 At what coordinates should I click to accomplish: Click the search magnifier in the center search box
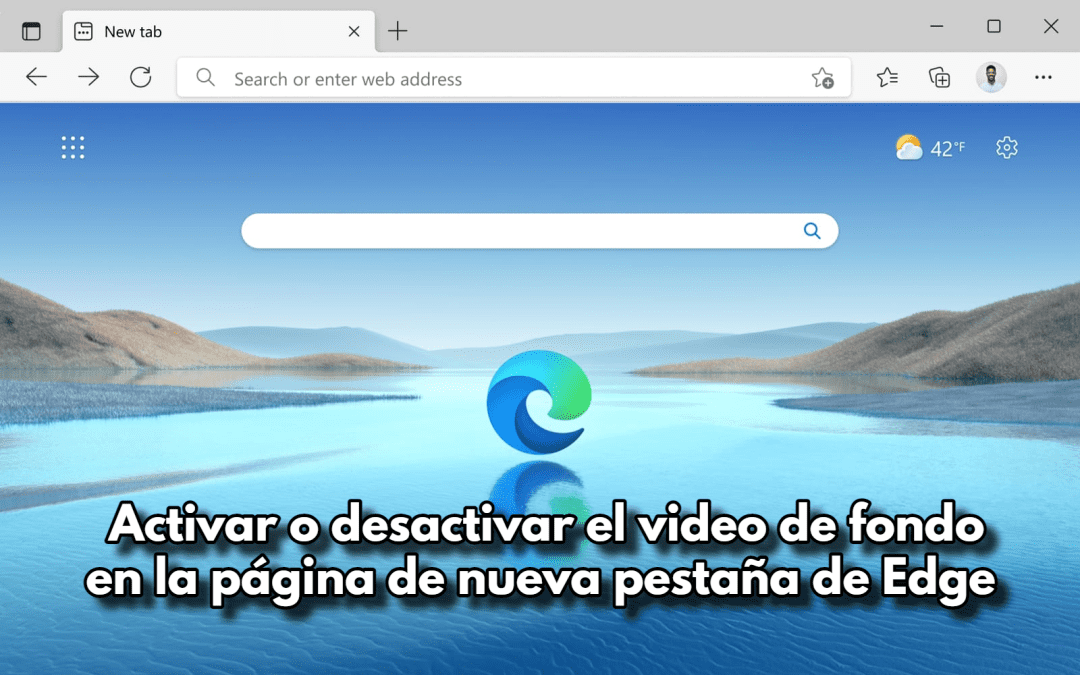click(812, 230)
